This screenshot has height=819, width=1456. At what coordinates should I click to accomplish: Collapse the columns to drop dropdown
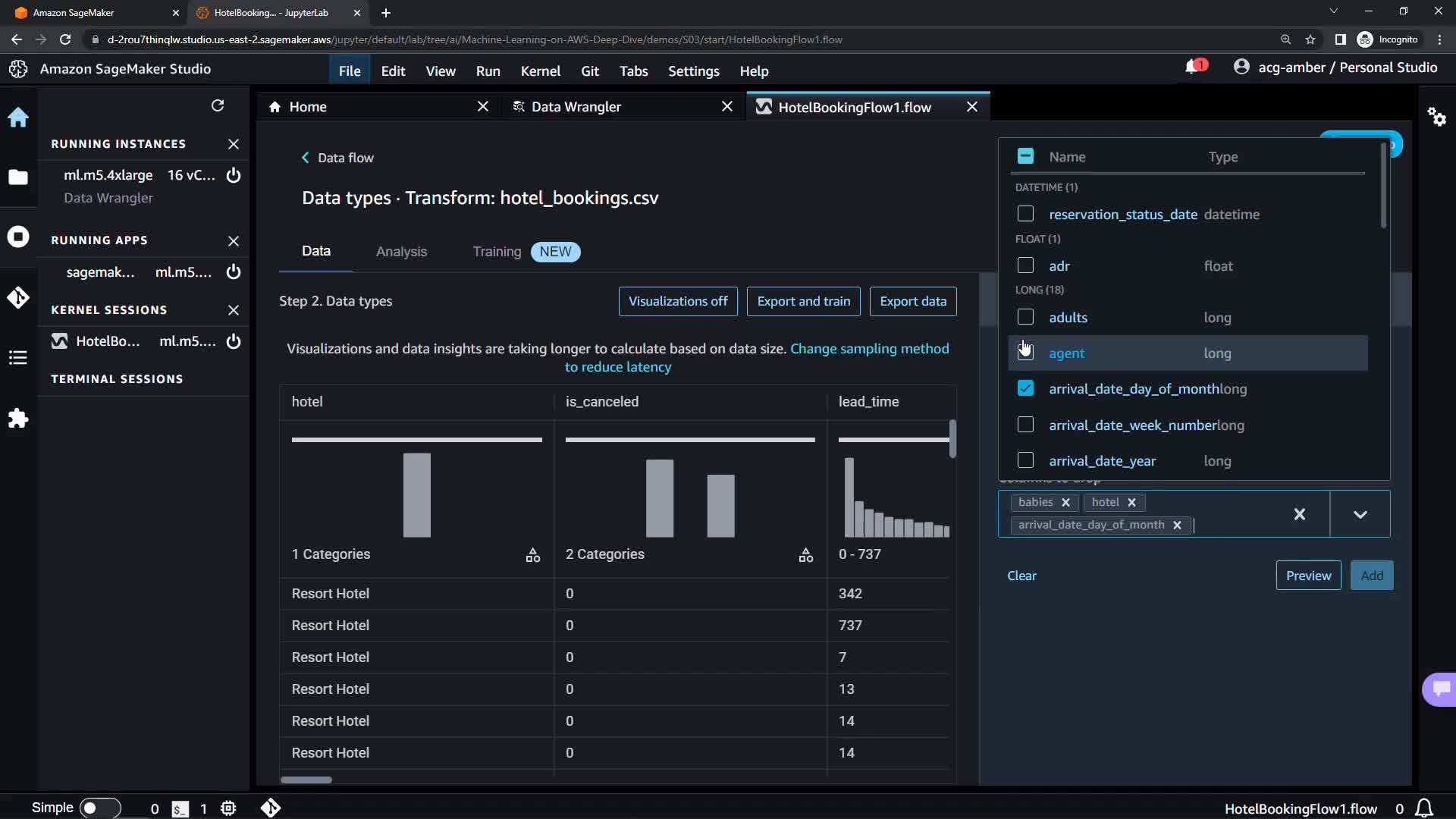[1360, 514]
